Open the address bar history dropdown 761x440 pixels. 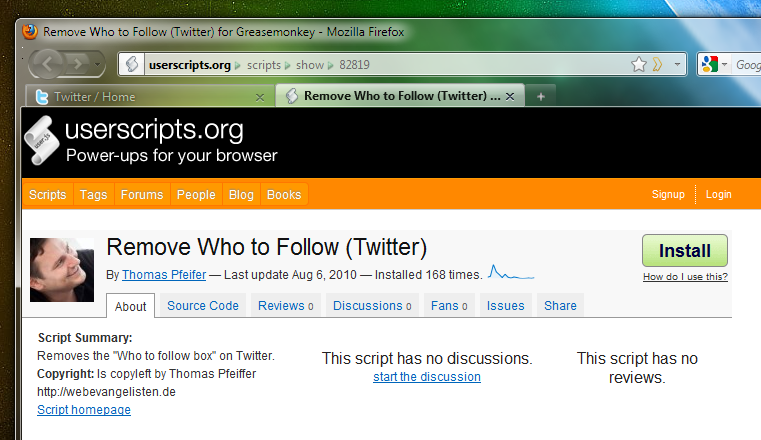(x=677, y=64)
